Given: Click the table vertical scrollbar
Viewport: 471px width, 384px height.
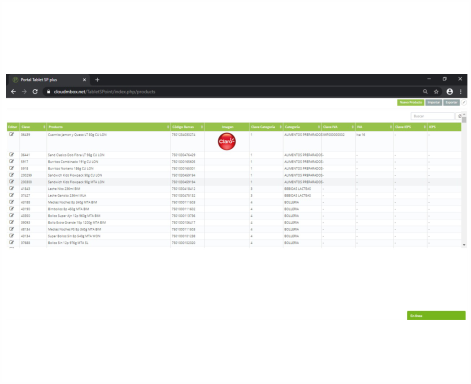Looking at the screenshot, I should (464, 119).
